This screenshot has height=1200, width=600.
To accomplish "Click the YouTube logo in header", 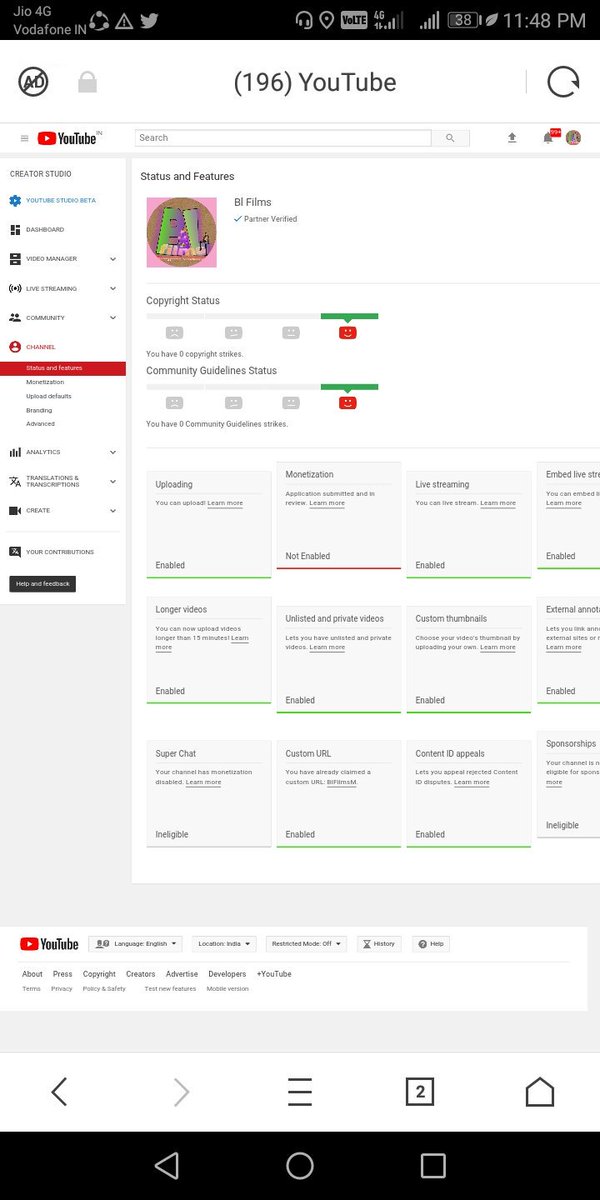I will 67,138.
